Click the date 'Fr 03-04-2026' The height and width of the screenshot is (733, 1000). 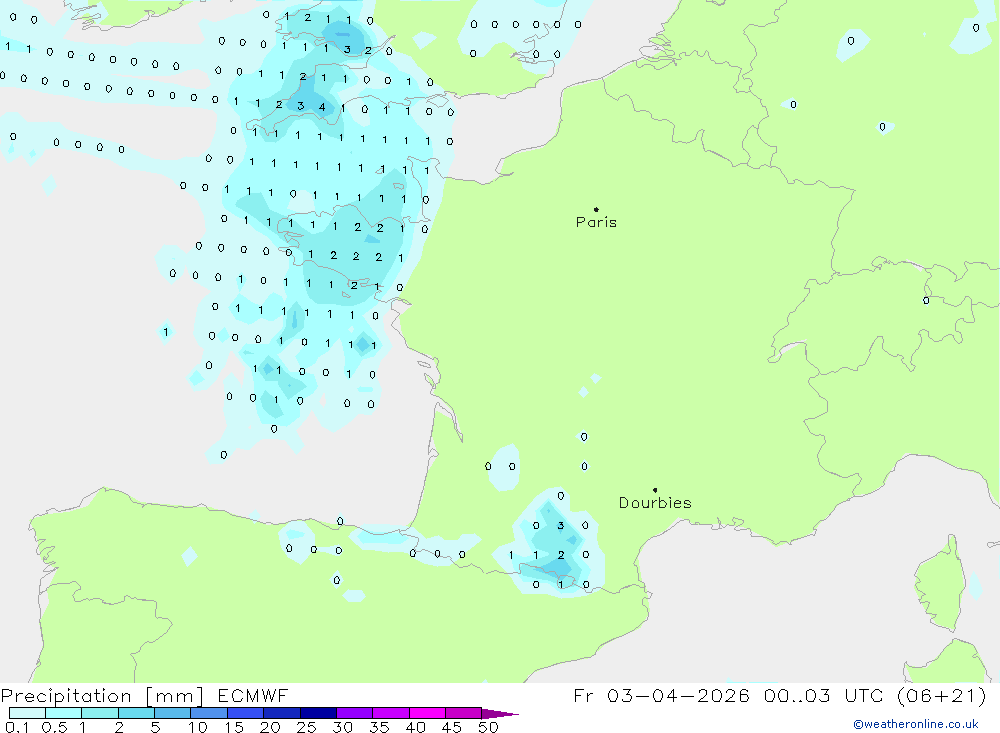click(661, 695)
